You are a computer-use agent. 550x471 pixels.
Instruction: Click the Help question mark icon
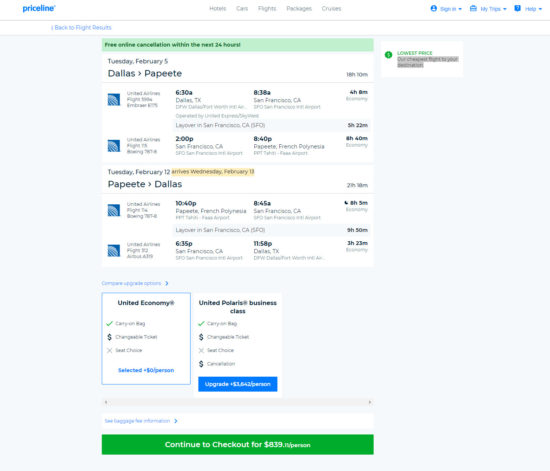(517, 8)
